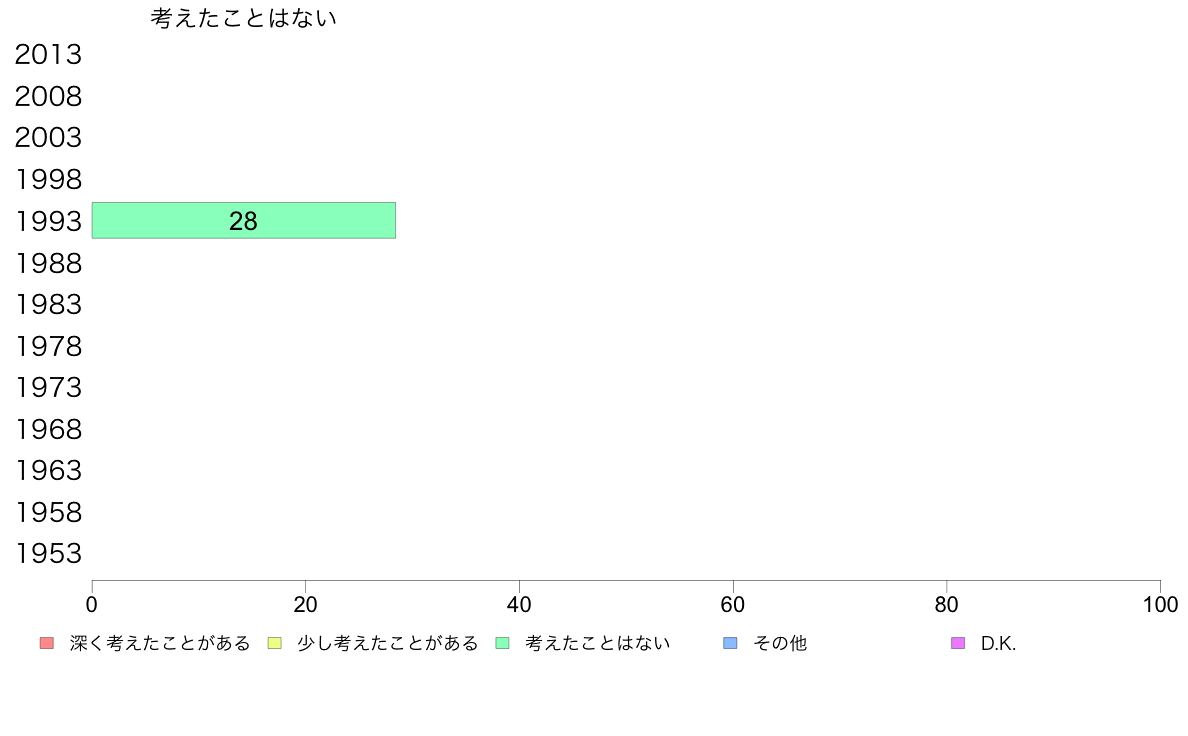Click the blue その他 legend swatch
Image resolution: width=1188 pixels, height=736 pixels.
coord(730,643)
